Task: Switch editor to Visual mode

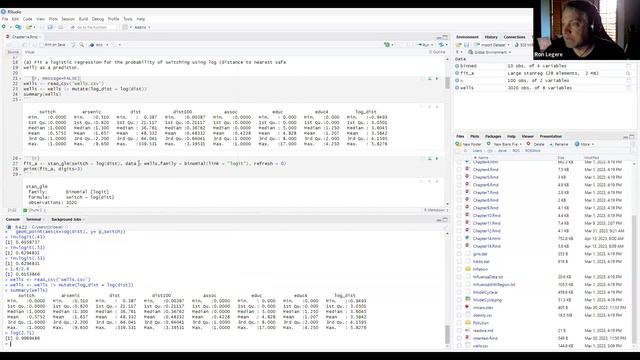Action: [x=30, y=52]
